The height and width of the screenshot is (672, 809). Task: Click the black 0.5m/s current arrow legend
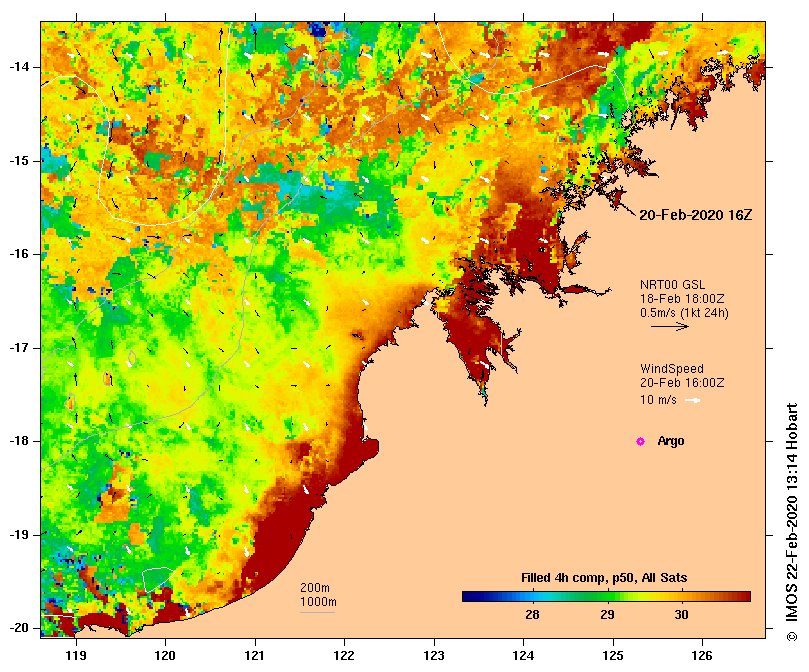click(670, 326)
